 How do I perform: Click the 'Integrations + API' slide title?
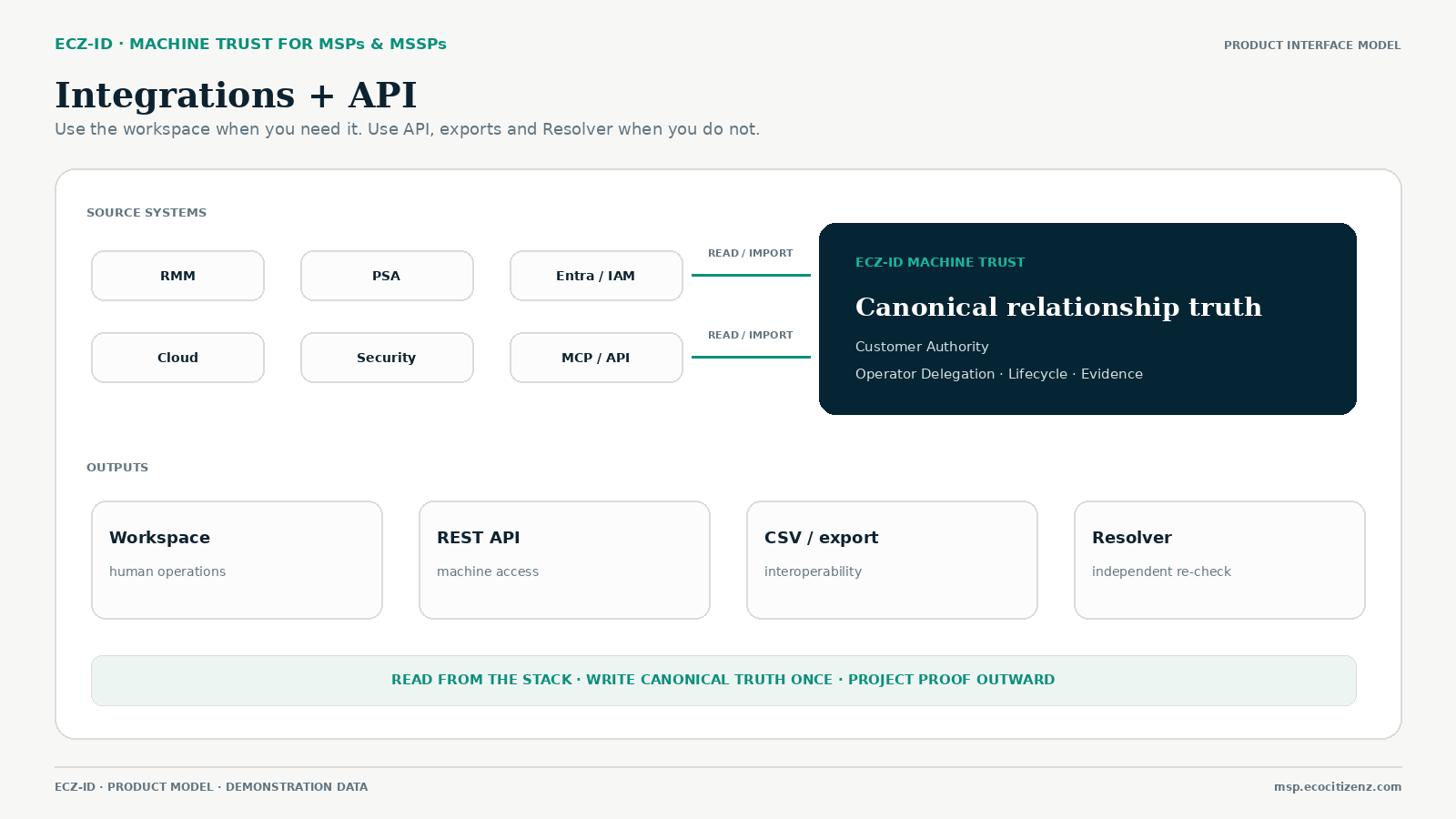[x=236, y=95]
